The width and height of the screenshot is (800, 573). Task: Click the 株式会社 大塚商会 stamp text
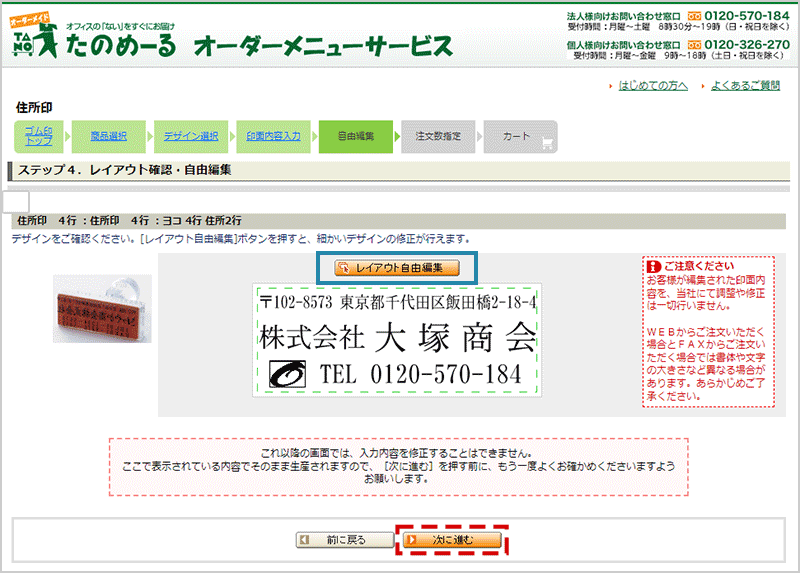(397, 338)
